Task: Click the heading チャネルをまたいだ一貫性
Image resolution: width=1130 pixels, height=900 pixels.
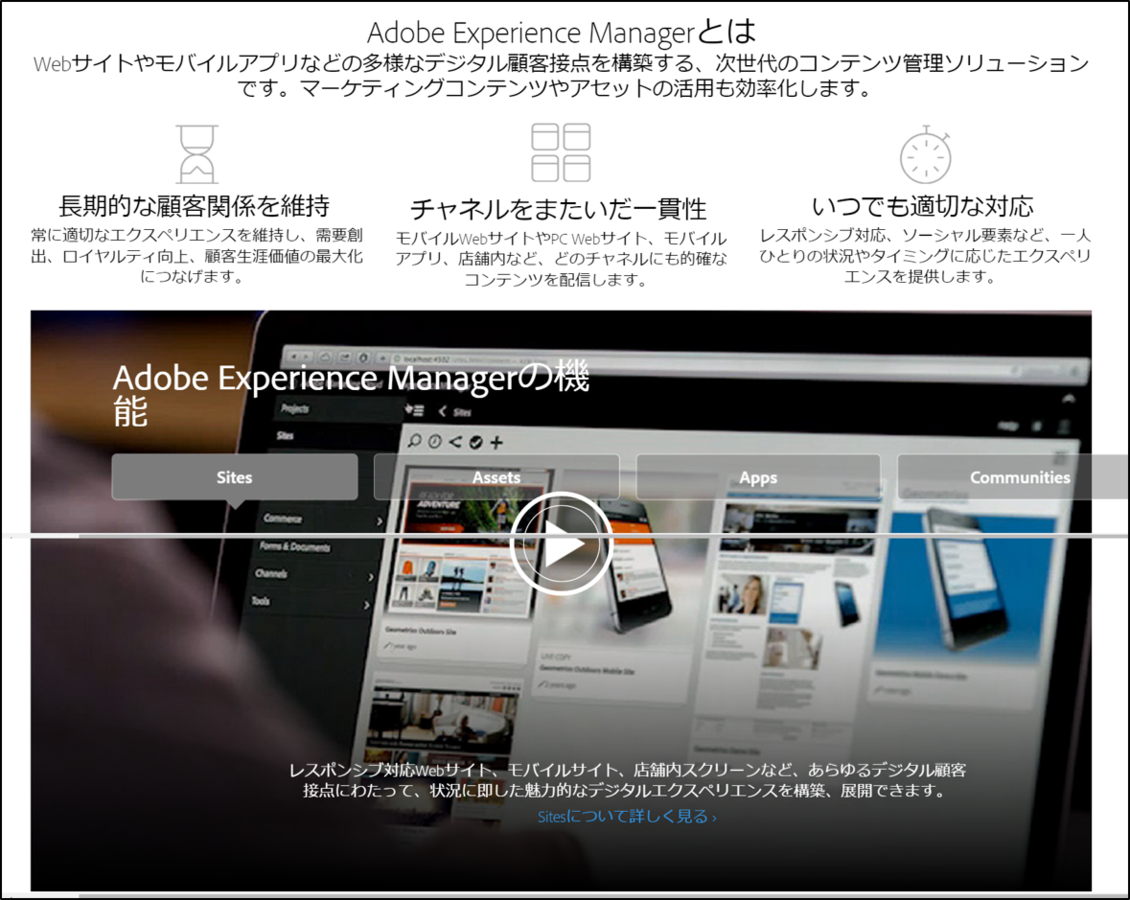Action: point(559,209)
